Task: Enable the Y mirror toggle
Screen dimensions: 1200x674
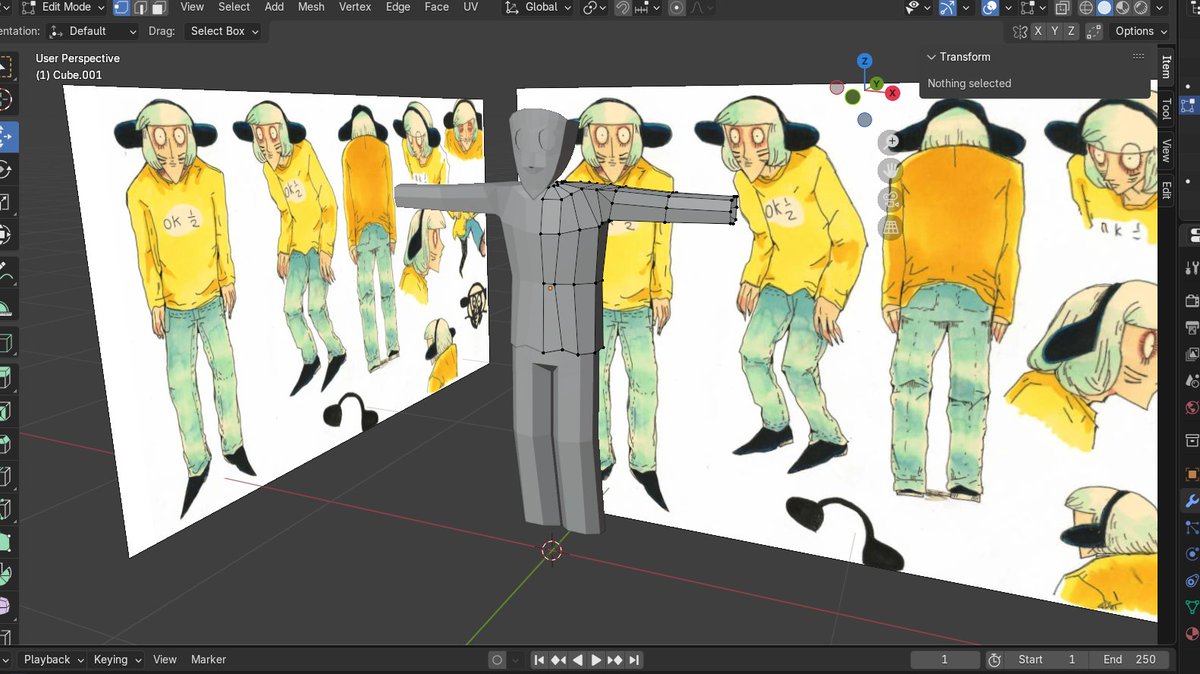Action: 1055,31
